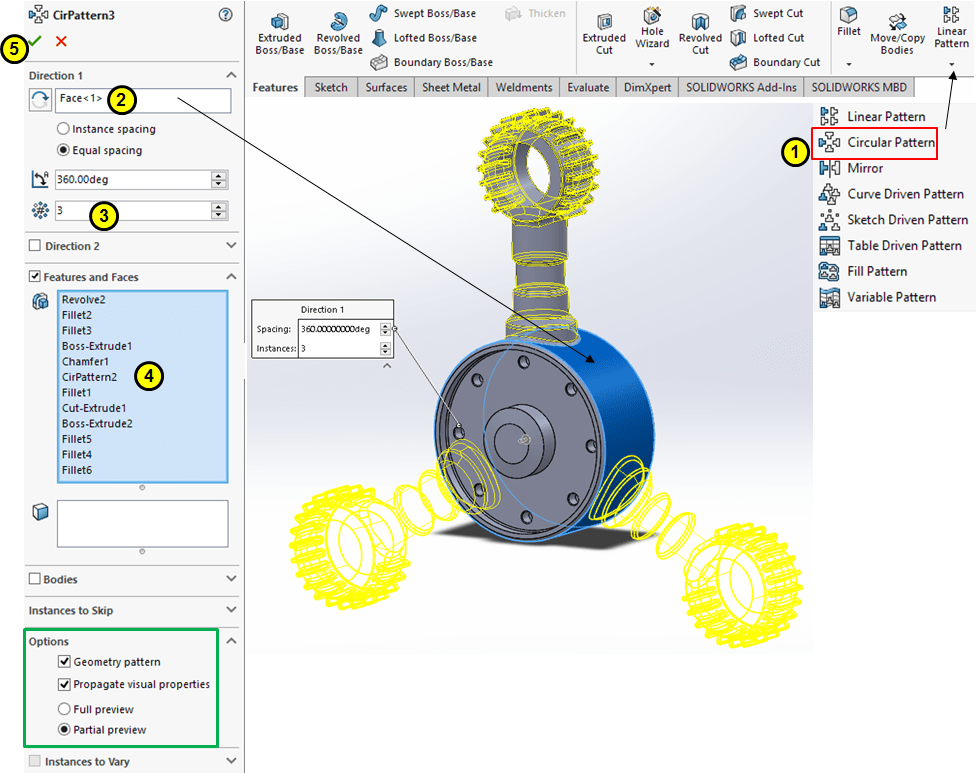Select Fillet1 in the features list
This screenshot has height=773, width=976.
click(x=77, y=393)
